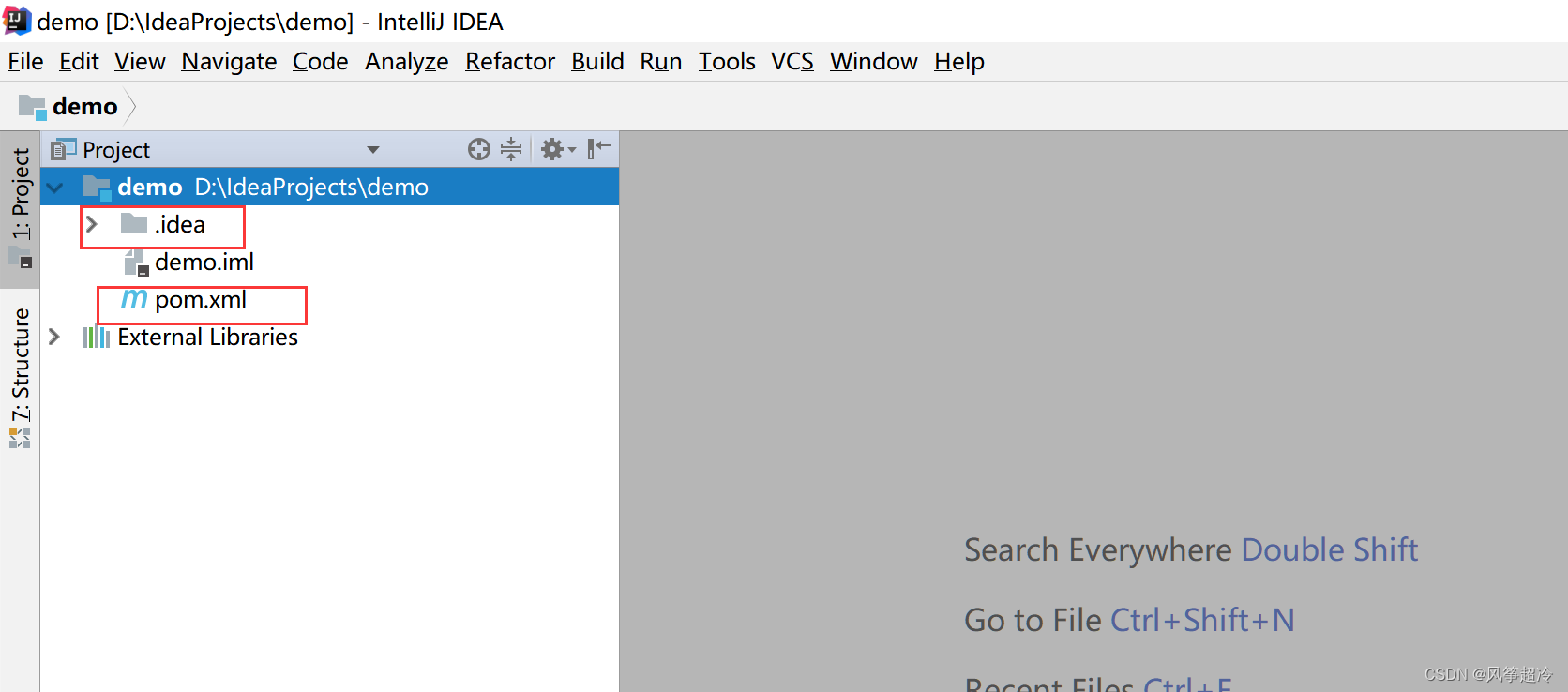The height and width of the screenshot is (692, 1568).
Task: Click the demo breadcrumb in navigation bar
Action: (x=84, y=107)
